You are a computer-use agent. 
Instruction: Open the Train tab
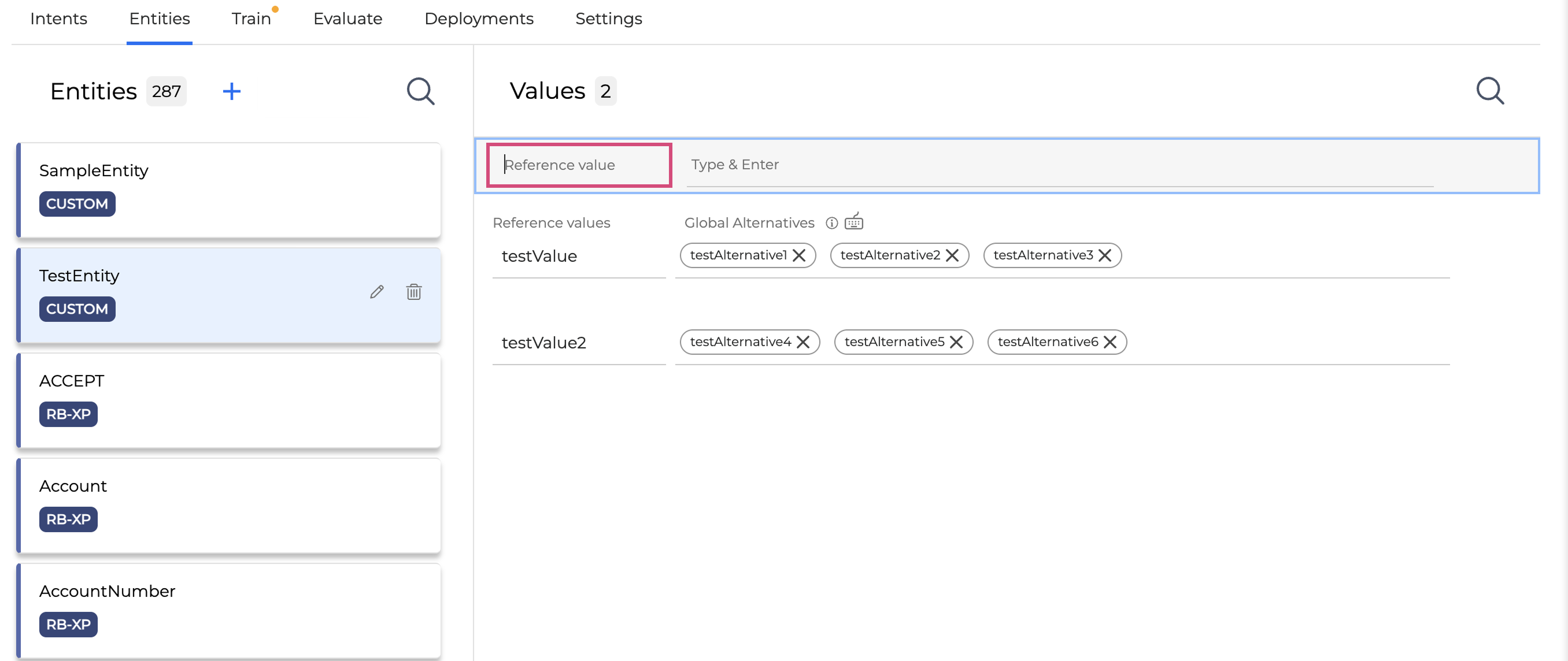click(x=251, y=19)
